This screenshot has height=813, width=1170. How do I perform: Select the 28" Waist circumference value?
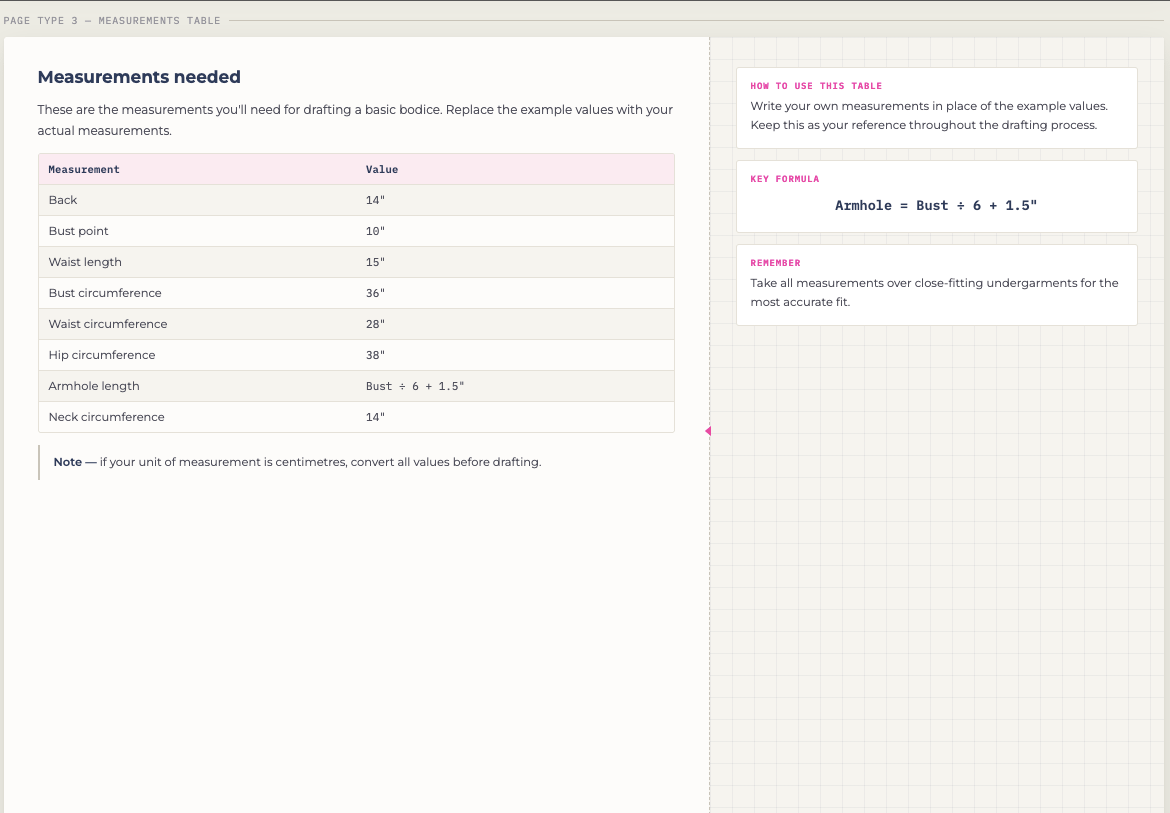click(375, 324)
